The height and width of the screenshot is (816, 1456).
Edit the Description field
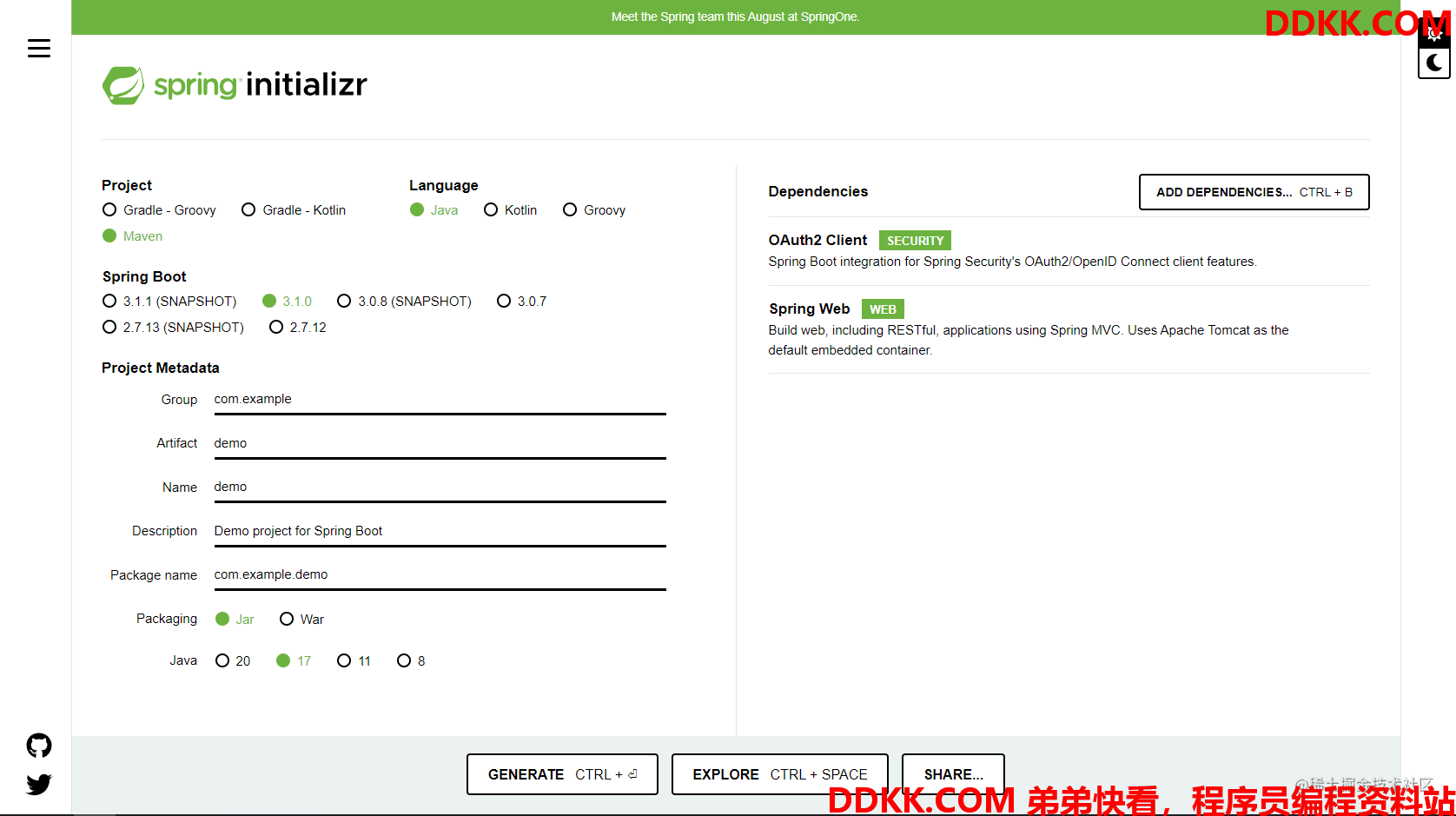(440, 531)
